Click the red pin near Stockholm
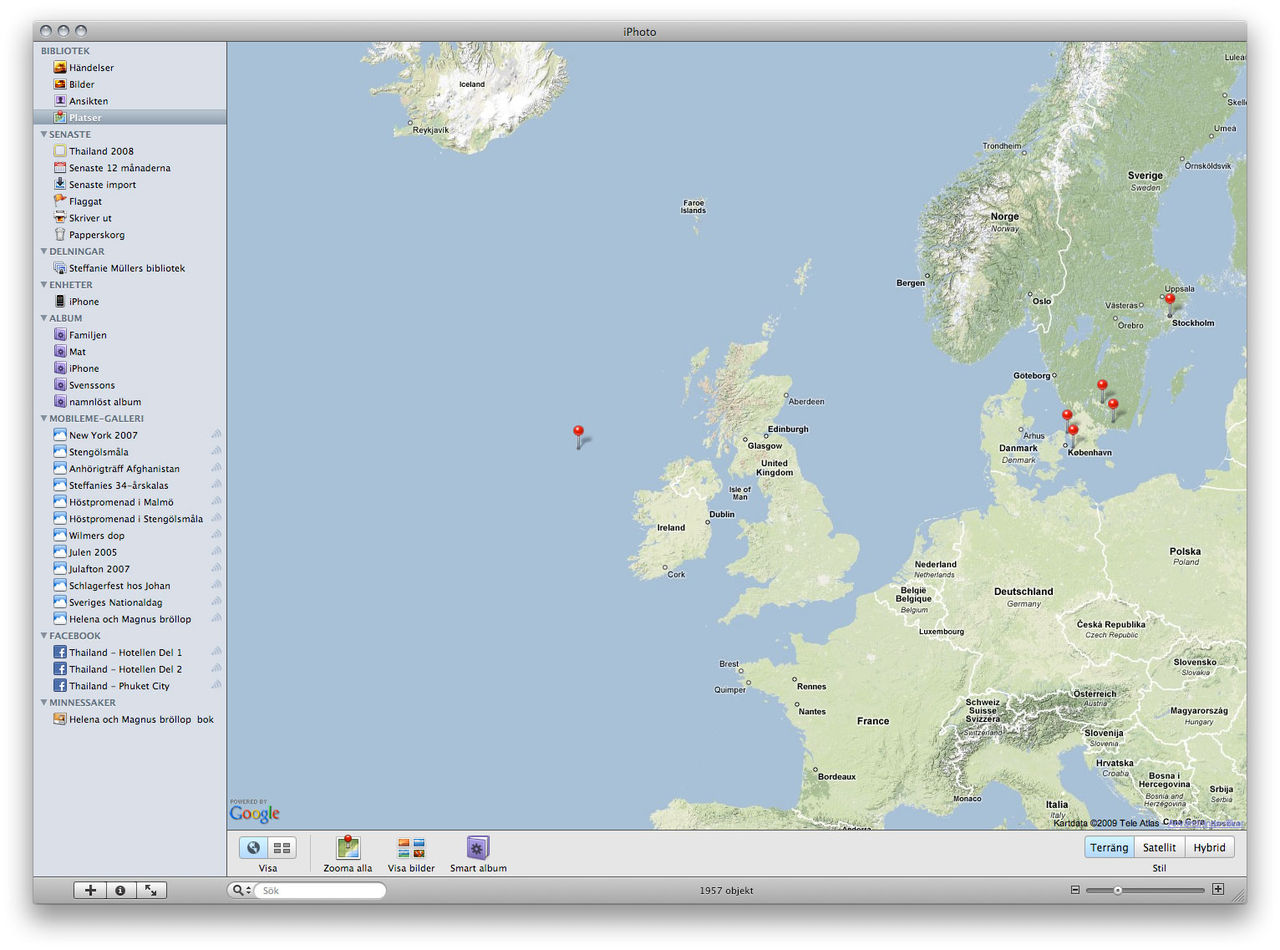Screen dimensions: 1280x950 pyautogui.click(x=1169, y=300)
